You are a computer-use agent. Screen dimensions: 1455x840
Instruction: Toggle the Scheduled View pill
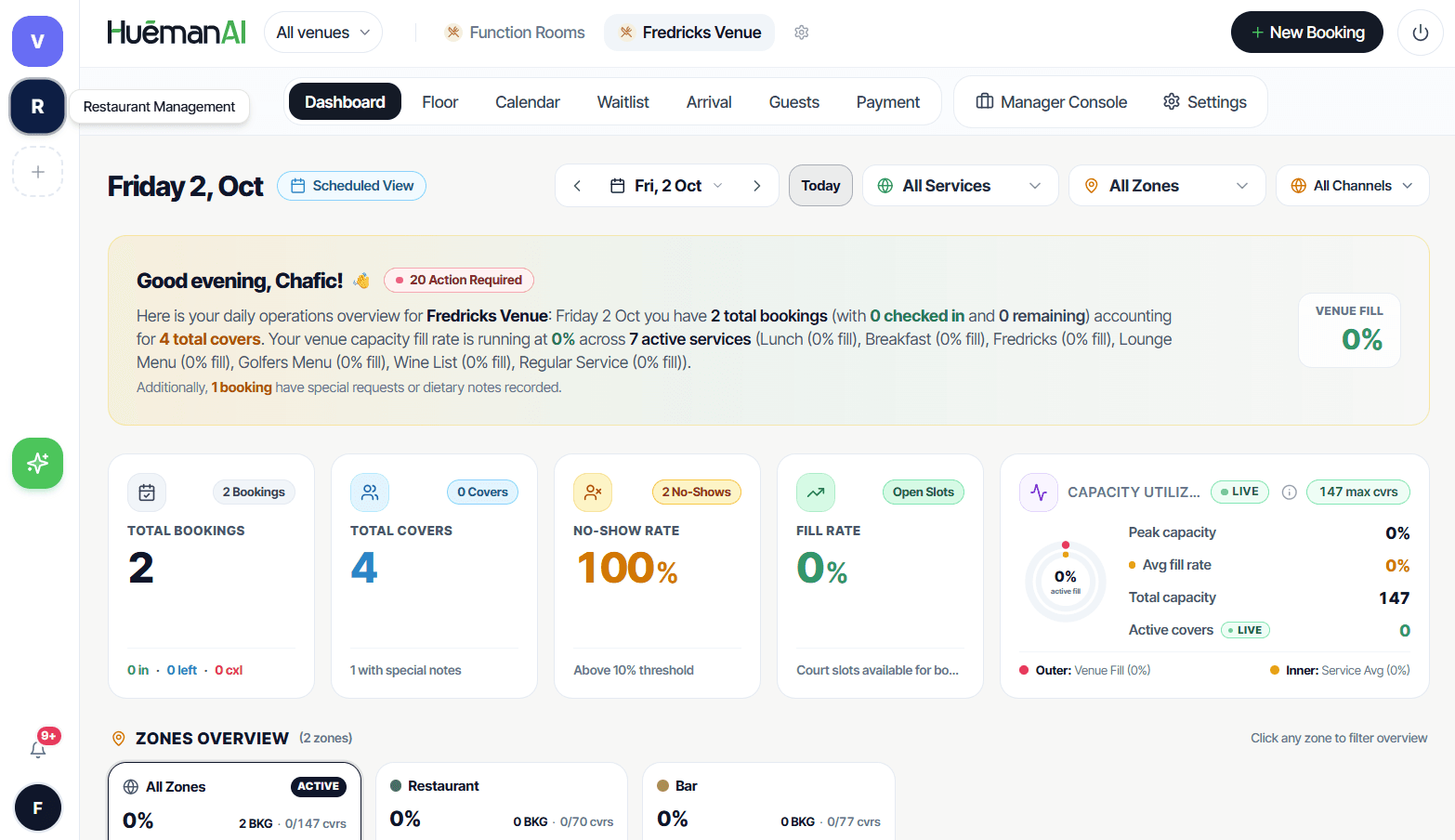(x=352, y=186)
